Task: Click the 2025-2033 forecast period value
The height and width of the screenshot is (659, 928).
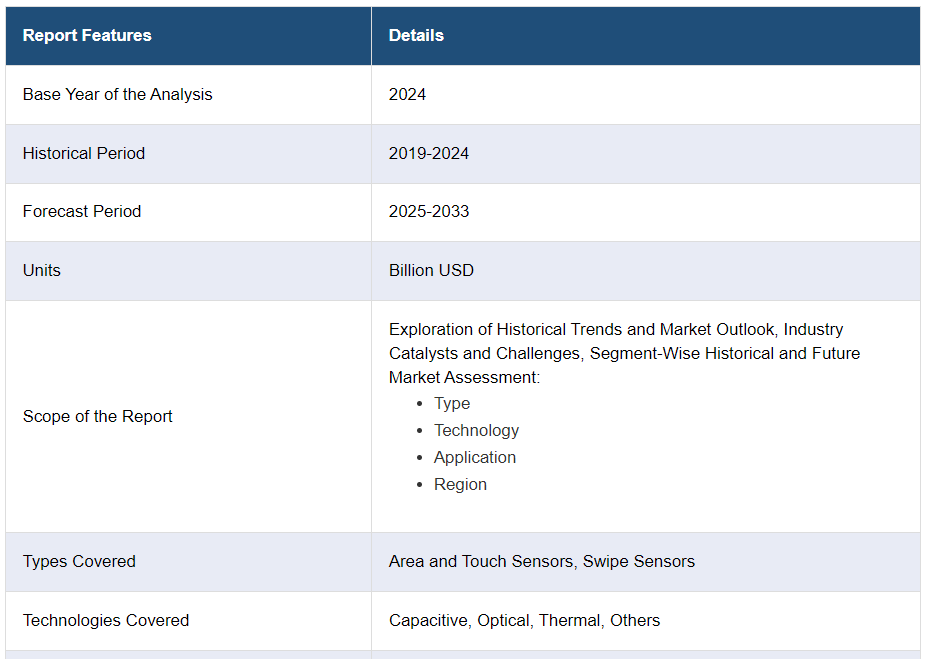Action: [x=429, y=212]
